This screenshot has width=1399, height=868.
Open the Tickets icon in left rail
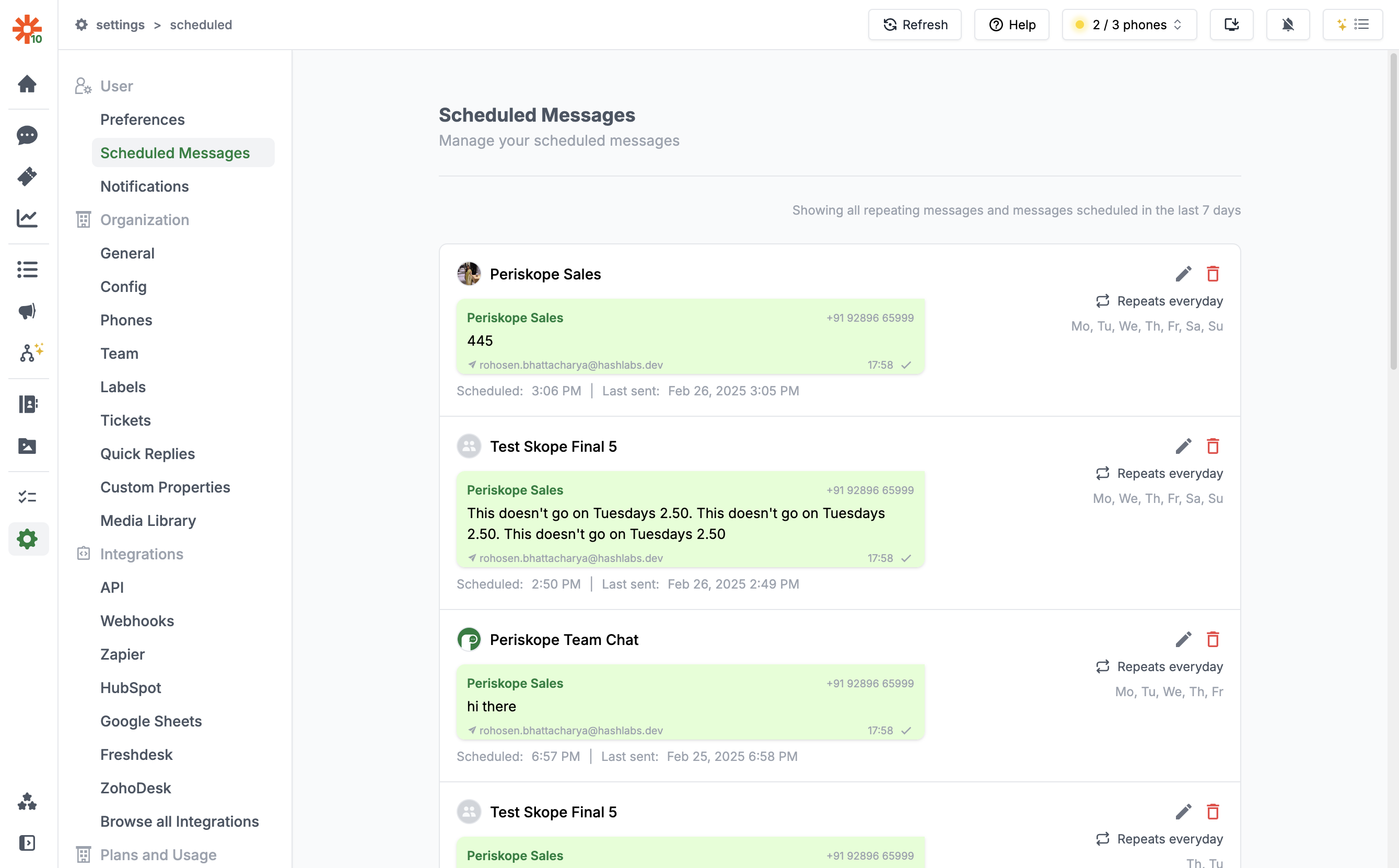27,176
